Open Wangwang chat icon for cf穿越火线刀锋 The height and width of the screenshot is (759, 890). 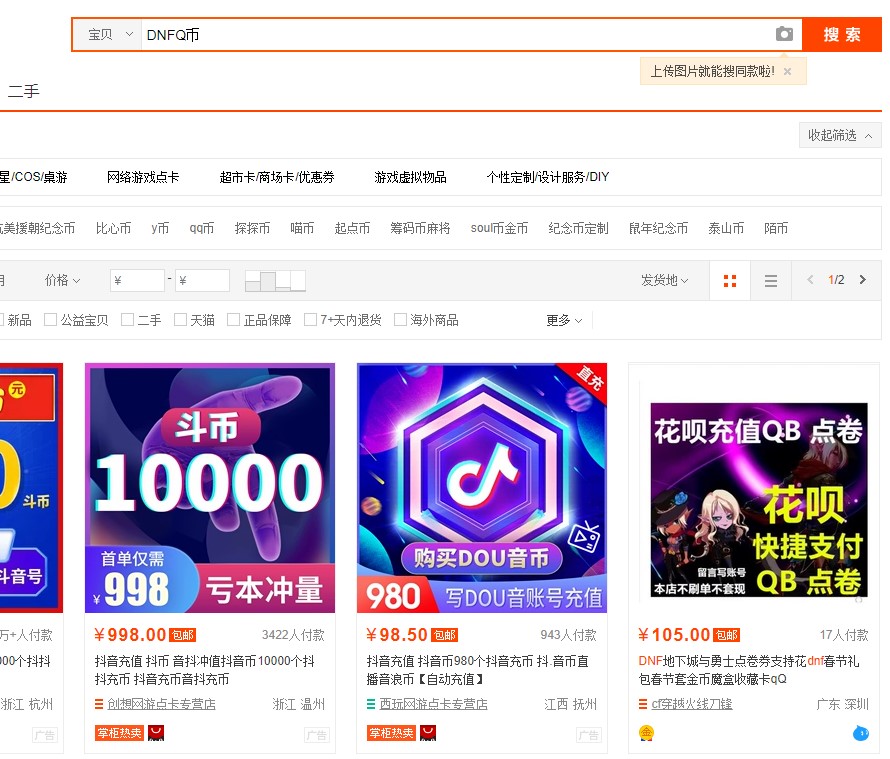click(x=860, y=733)
